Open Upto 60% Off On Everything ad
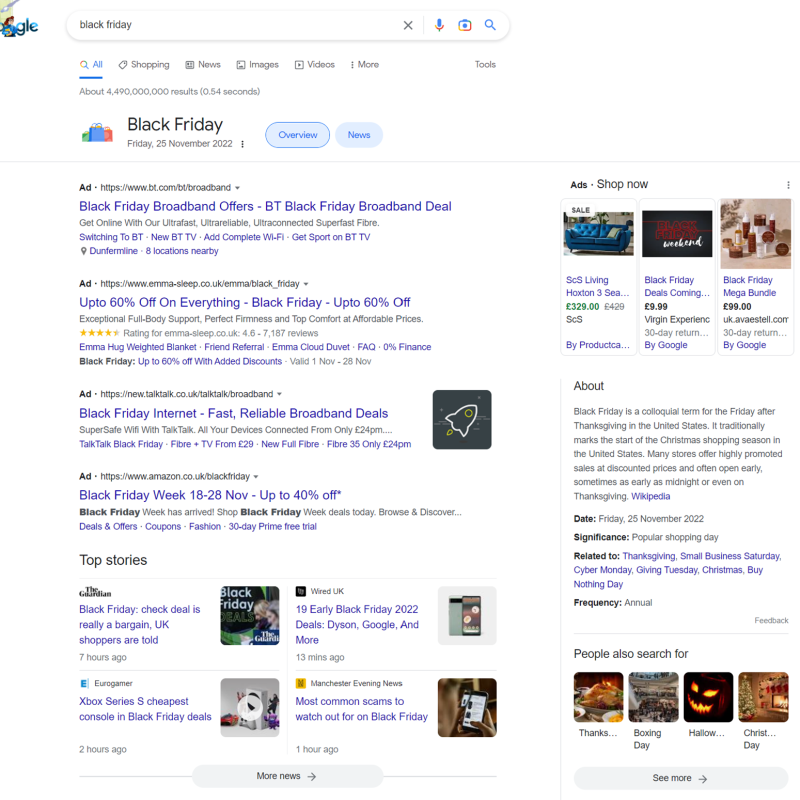This screenshot has width=800, height=800. pyautogui.click(x=244, y=303)
